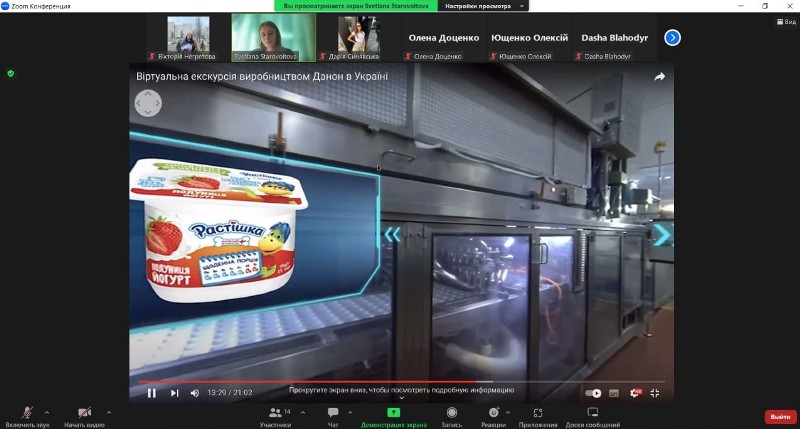Open Приложения apps panel
Image resolution: width=800 pixels, height=429 pixels.
click(538, 416)
